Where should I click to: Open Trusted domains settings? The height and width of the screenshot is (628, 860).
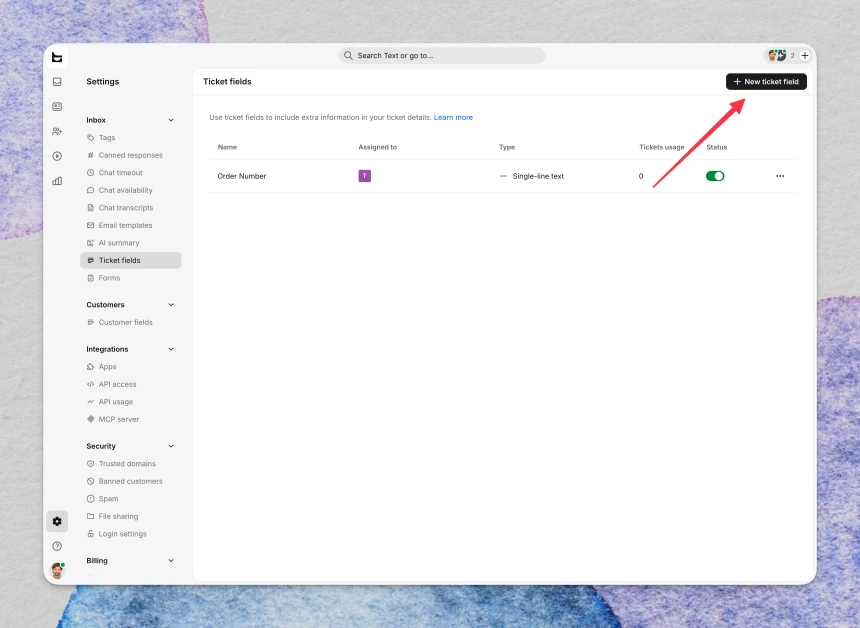[131, 464]
